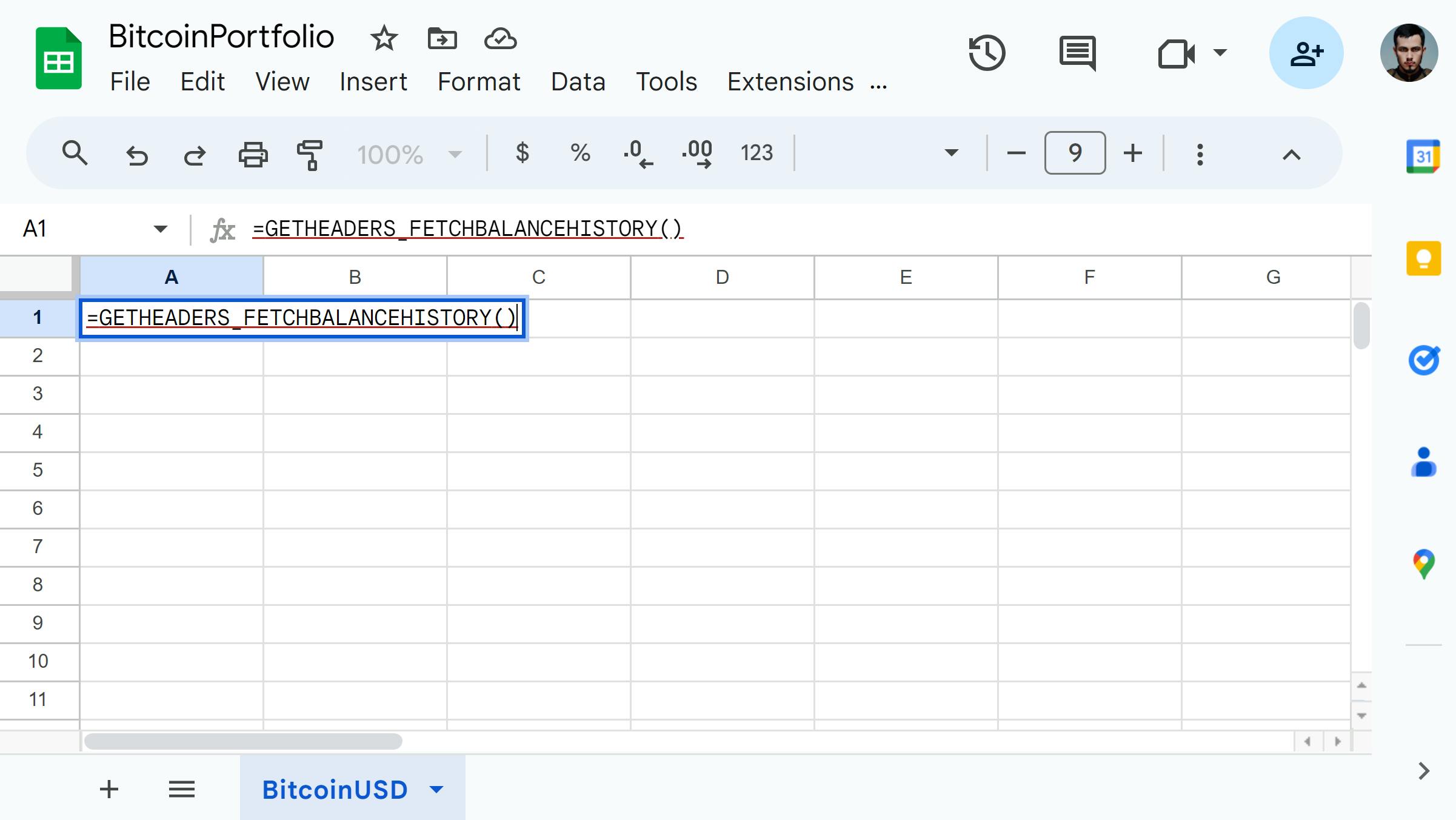Add a new sheet plus button
The image size is (1456, 820).
point(109,789)
